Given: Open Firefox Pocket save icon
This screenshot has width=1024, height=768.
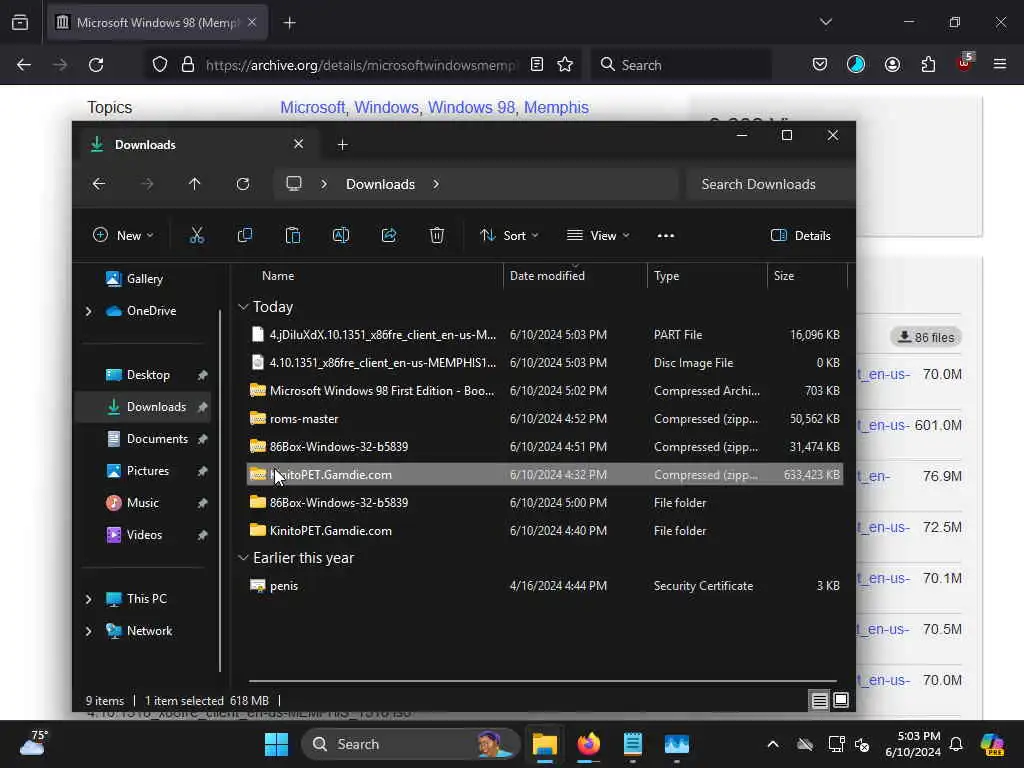Looking at the screenshot, I should [x=820, y=64].
